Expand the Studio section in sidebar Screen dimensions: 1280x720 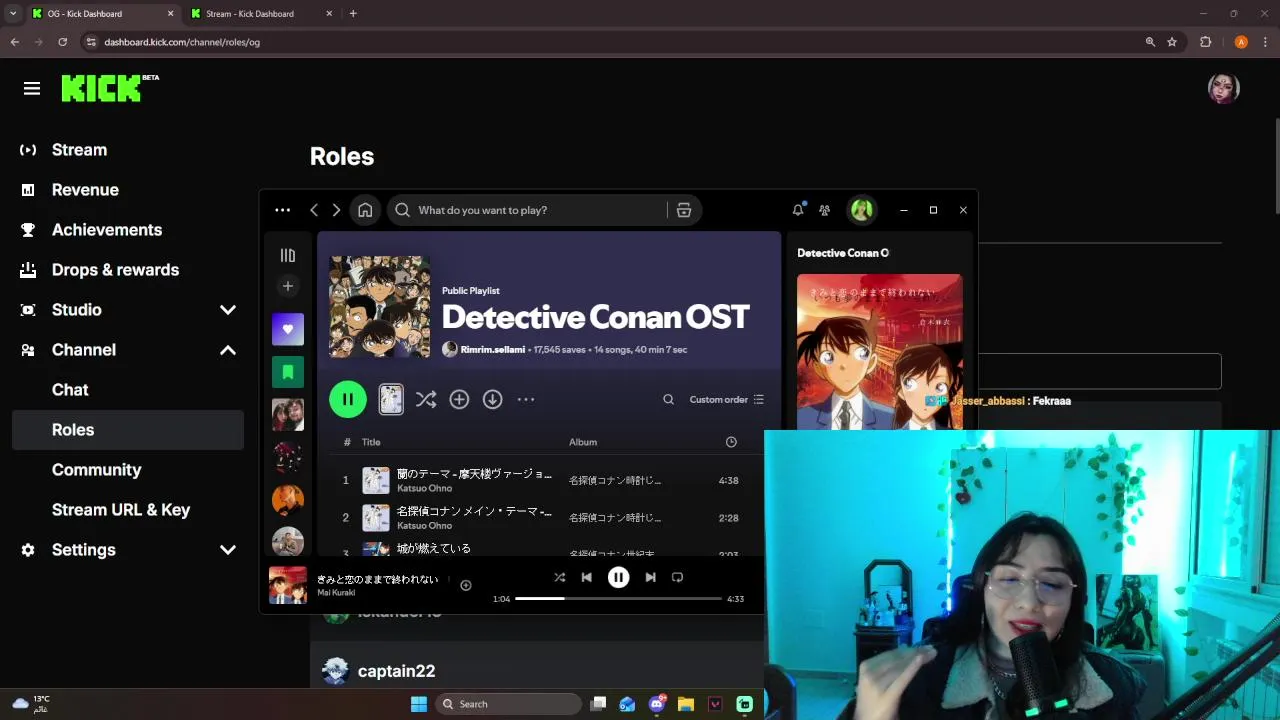228,310
